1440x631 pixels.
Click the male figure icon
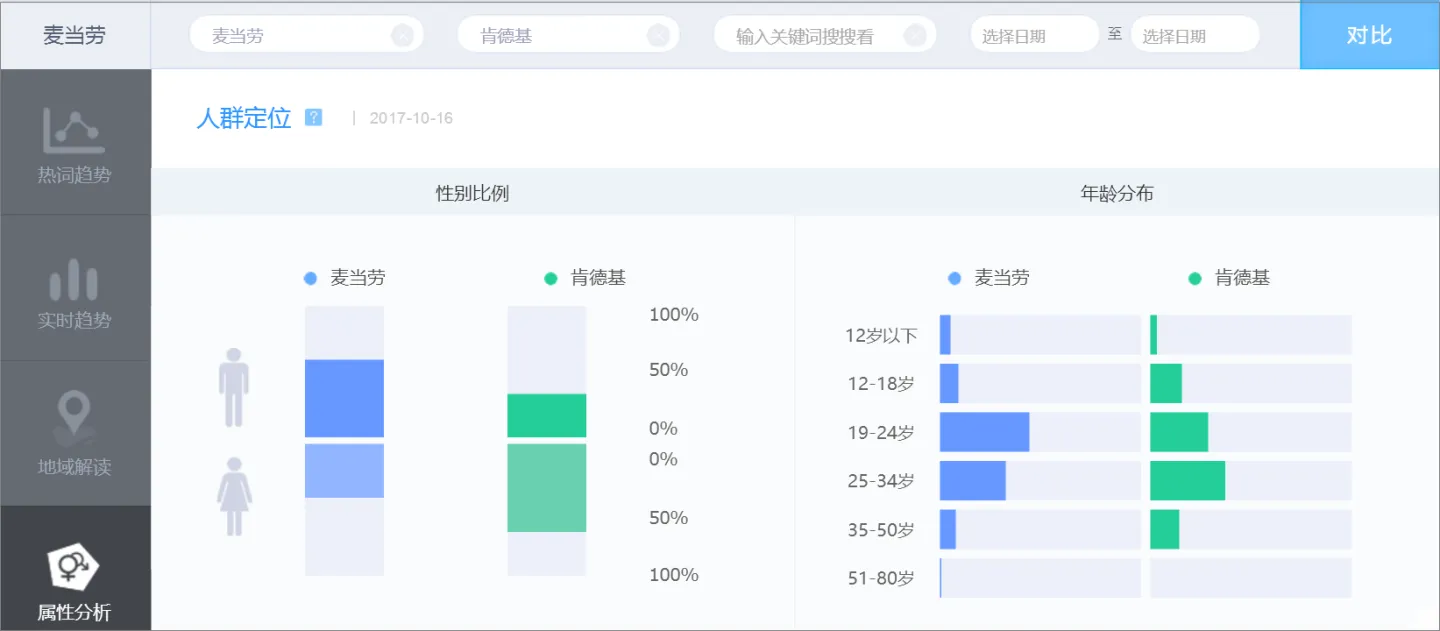(234, 388)
